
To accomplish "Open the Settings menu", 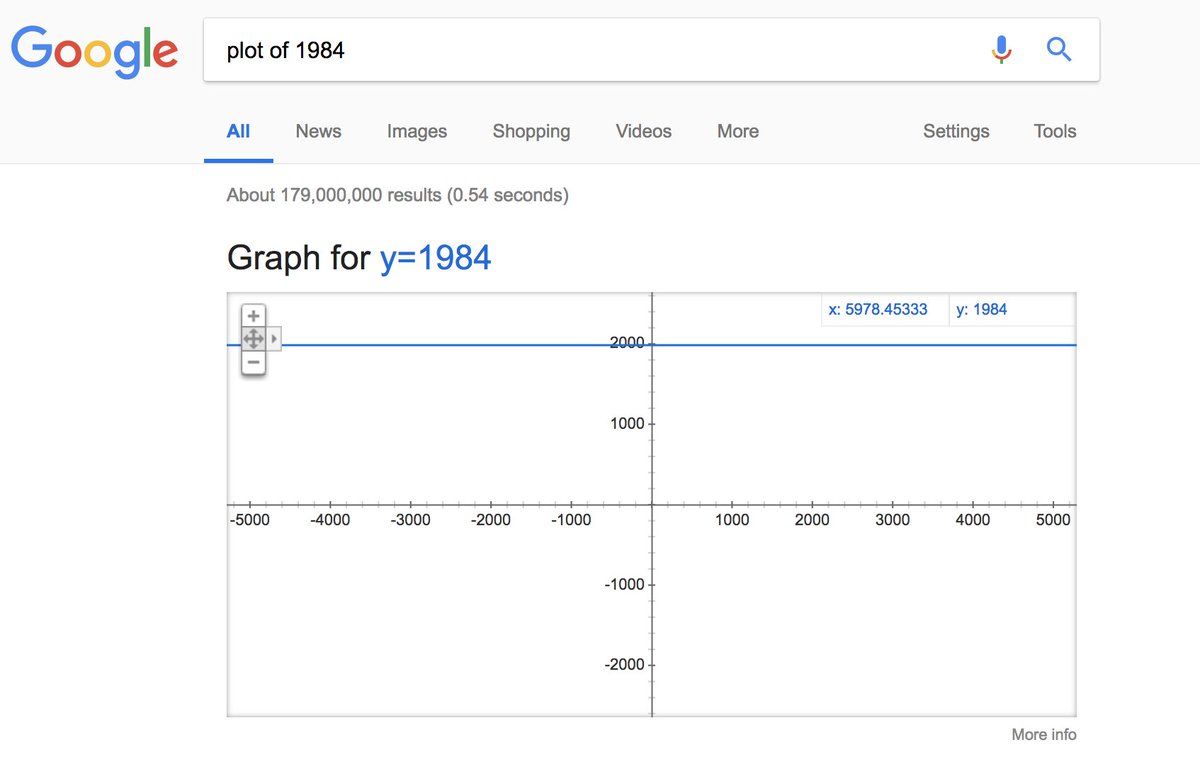I will tap(956, 131).
